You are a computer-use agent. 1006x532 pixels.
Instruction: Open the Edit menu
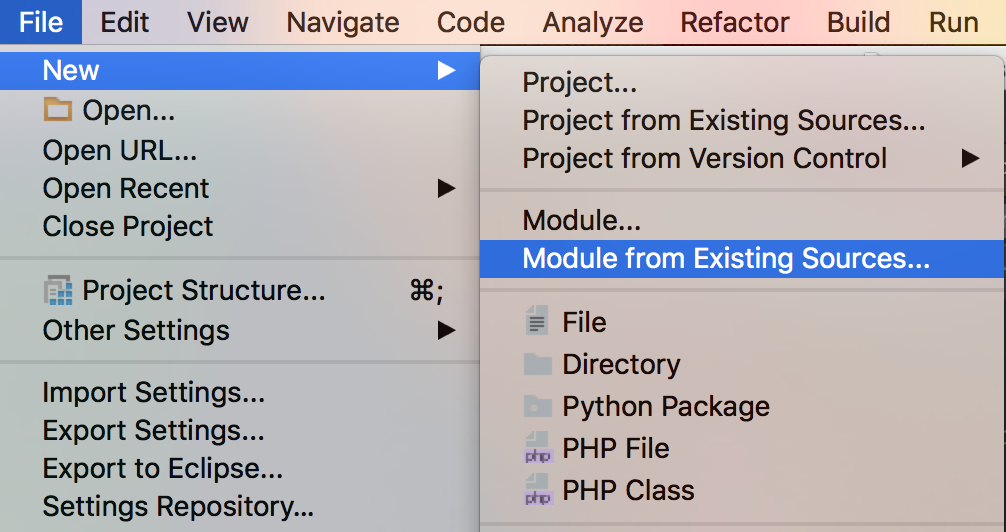(x=125, y=22)
